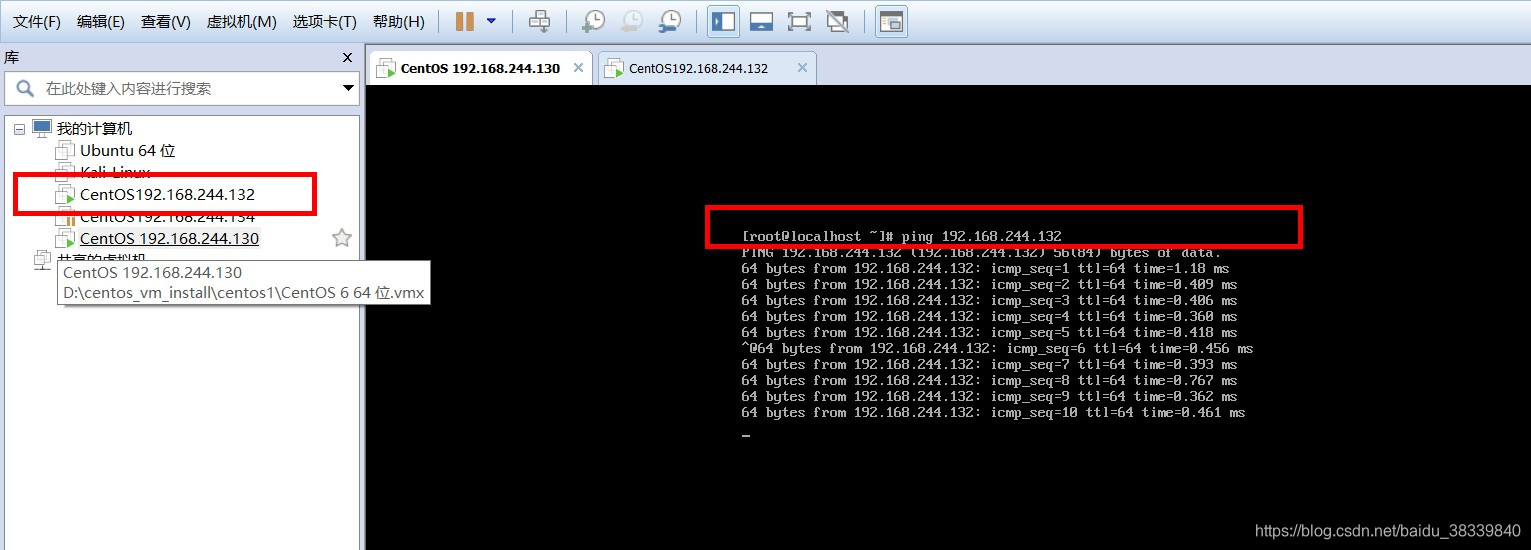Click the running VM icon for CentOS 192.168.244.130
This screenshot has width=1531, height=550.
[x=65, y=239]
